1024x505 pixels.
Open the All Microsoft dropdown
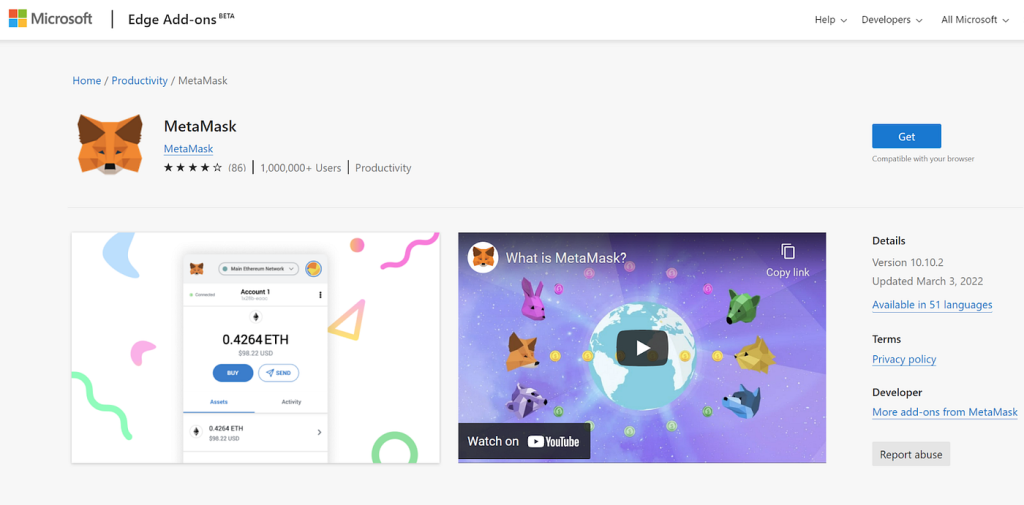(975, 20)
